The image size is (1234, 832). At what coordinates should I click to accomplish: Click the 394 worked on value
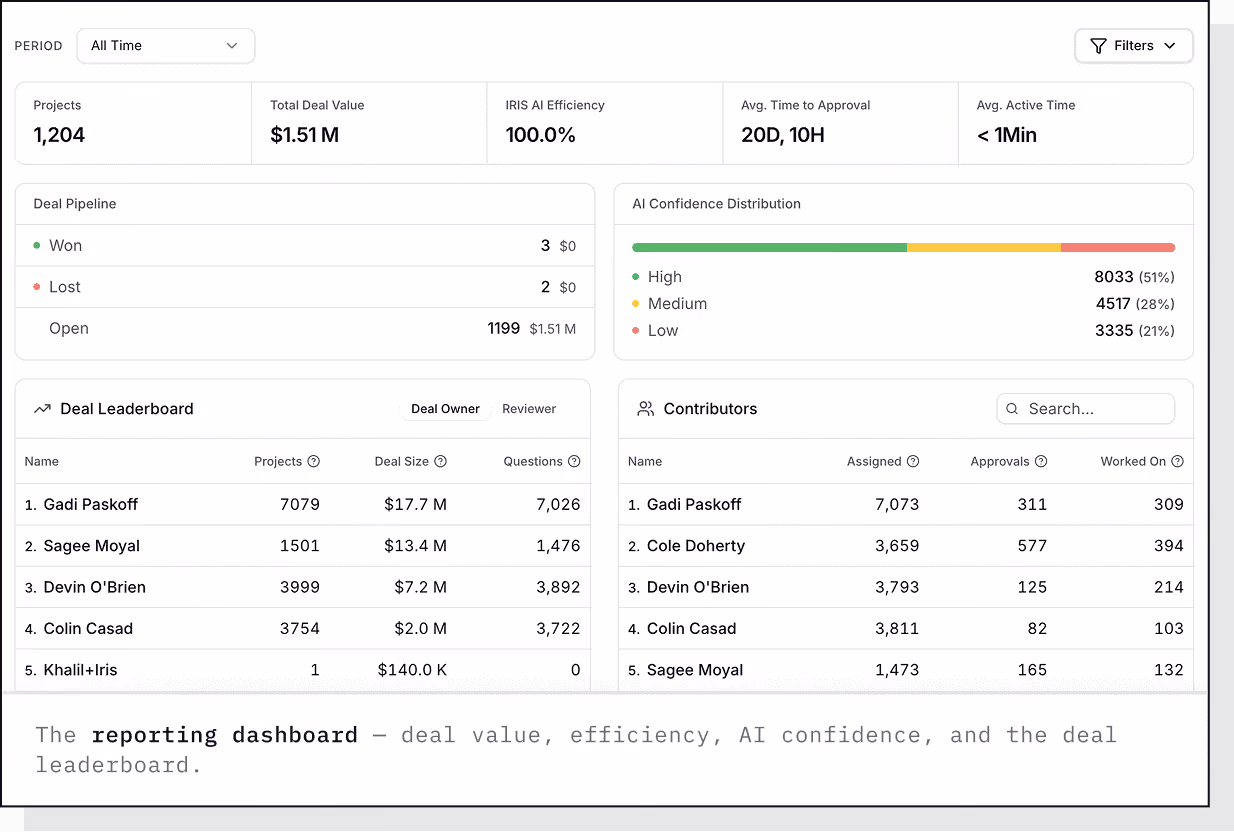1168,546
